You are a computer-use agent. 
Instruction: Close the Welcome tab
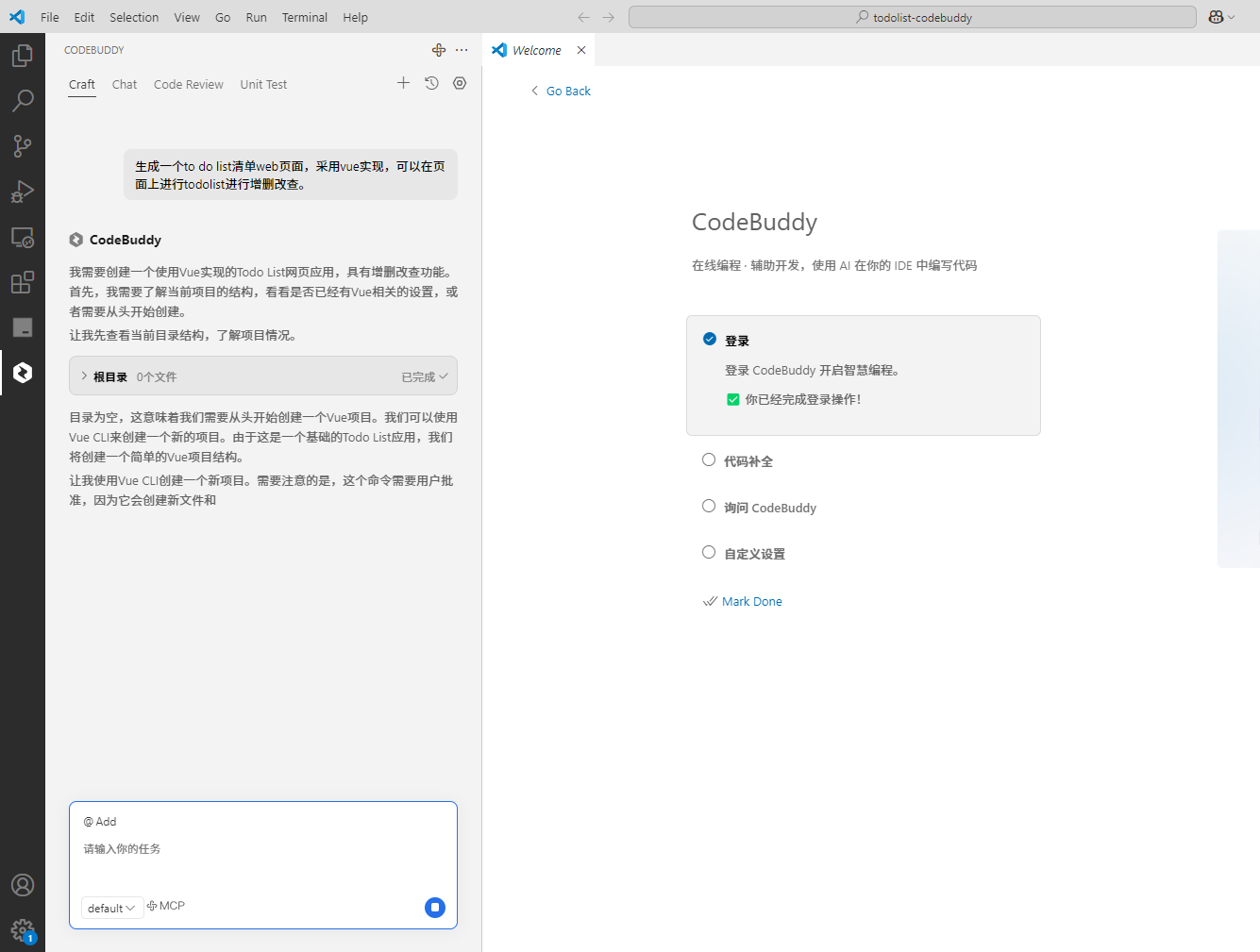pyautogui.click(x=581, y=50)
